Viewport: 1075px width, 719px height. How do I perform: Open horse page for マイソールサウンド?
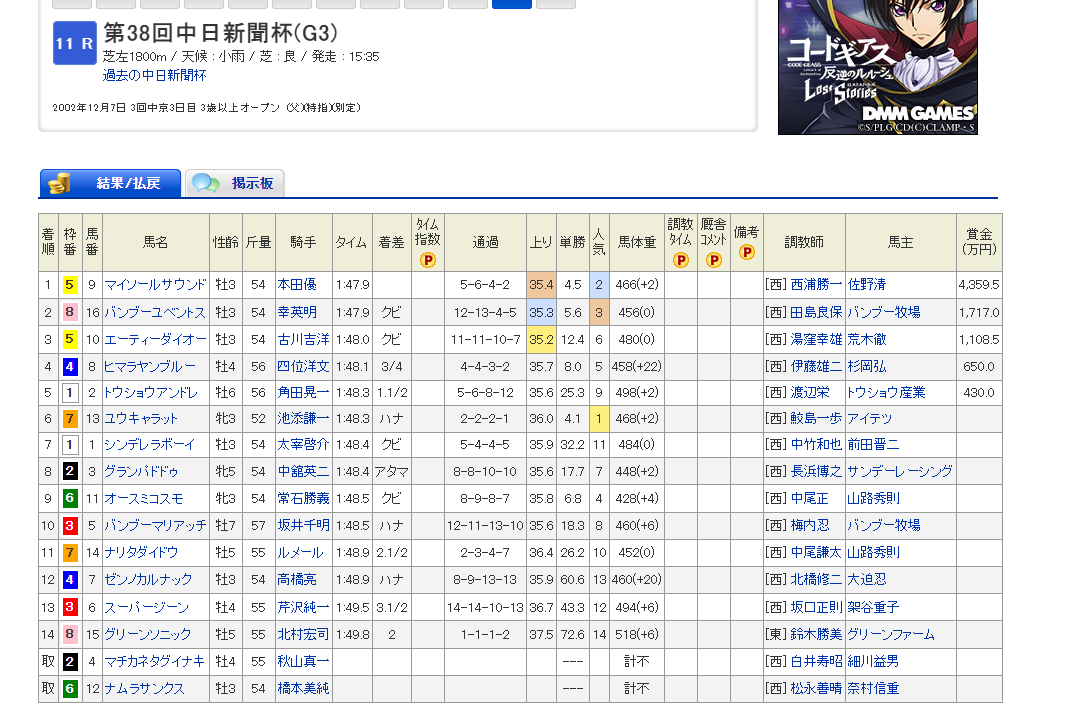pyautogui.click(x=155, y=285)
